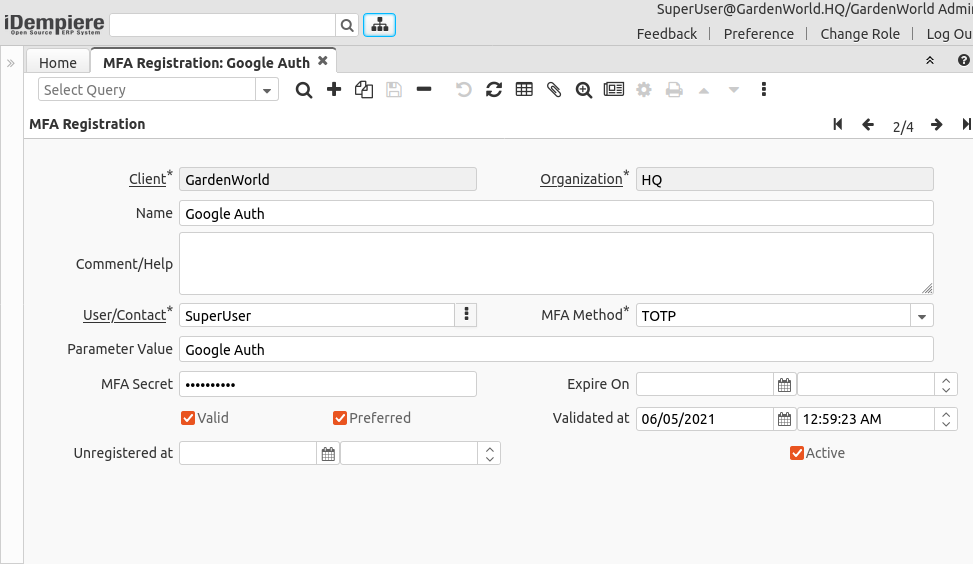
Task: Open the Validated at calendar picker
Action: tap(785, 419)
